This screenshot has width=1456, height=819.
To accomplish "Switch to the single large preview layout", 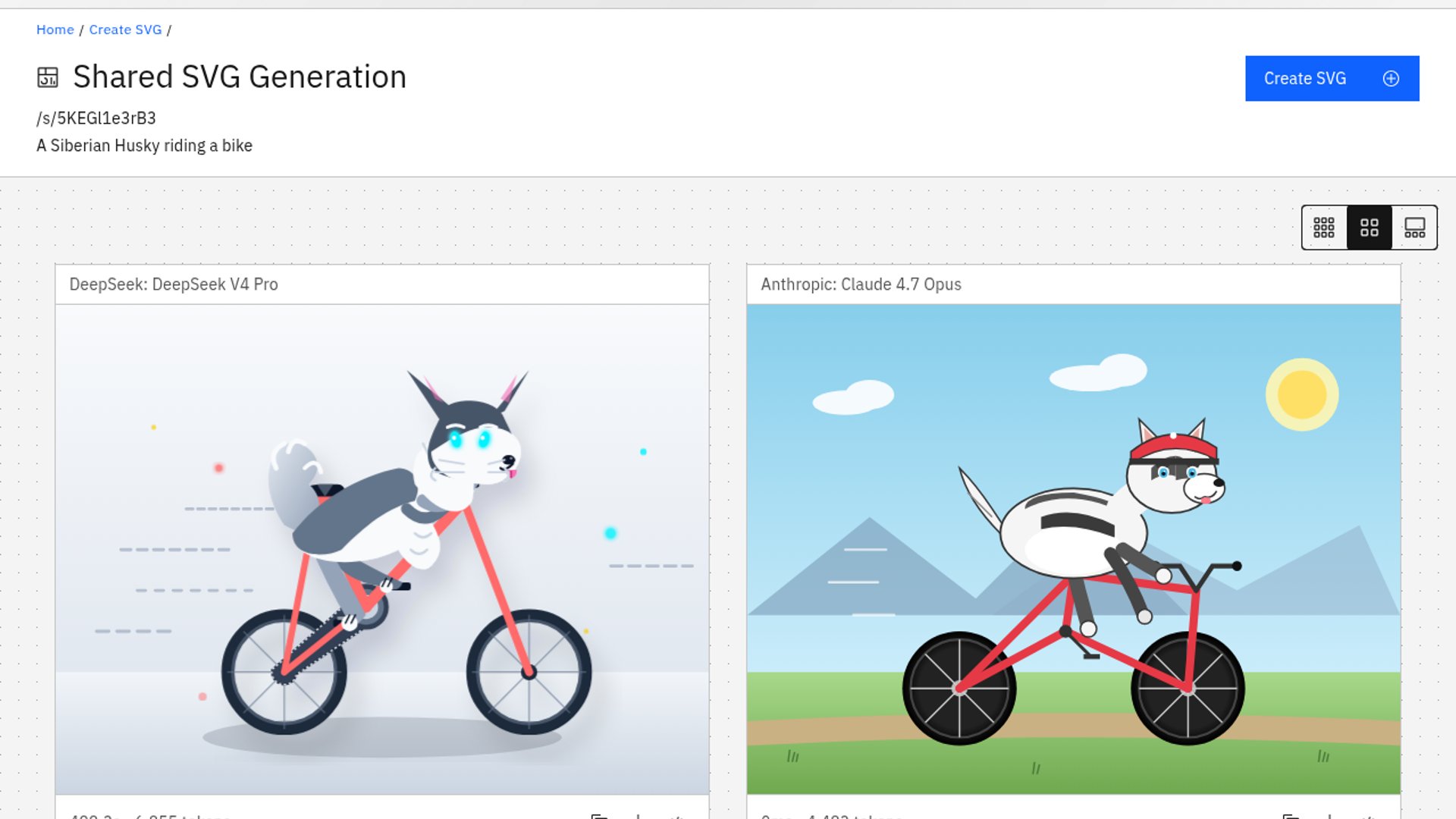I will [x=1414, y=227].
